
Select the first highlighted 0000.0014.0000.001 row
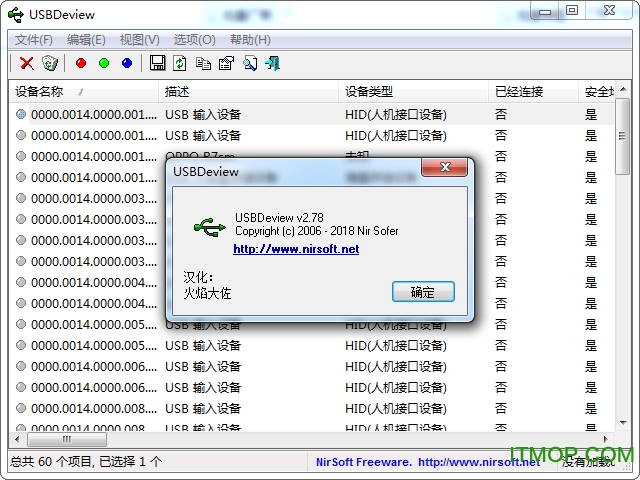click(312, 114)
